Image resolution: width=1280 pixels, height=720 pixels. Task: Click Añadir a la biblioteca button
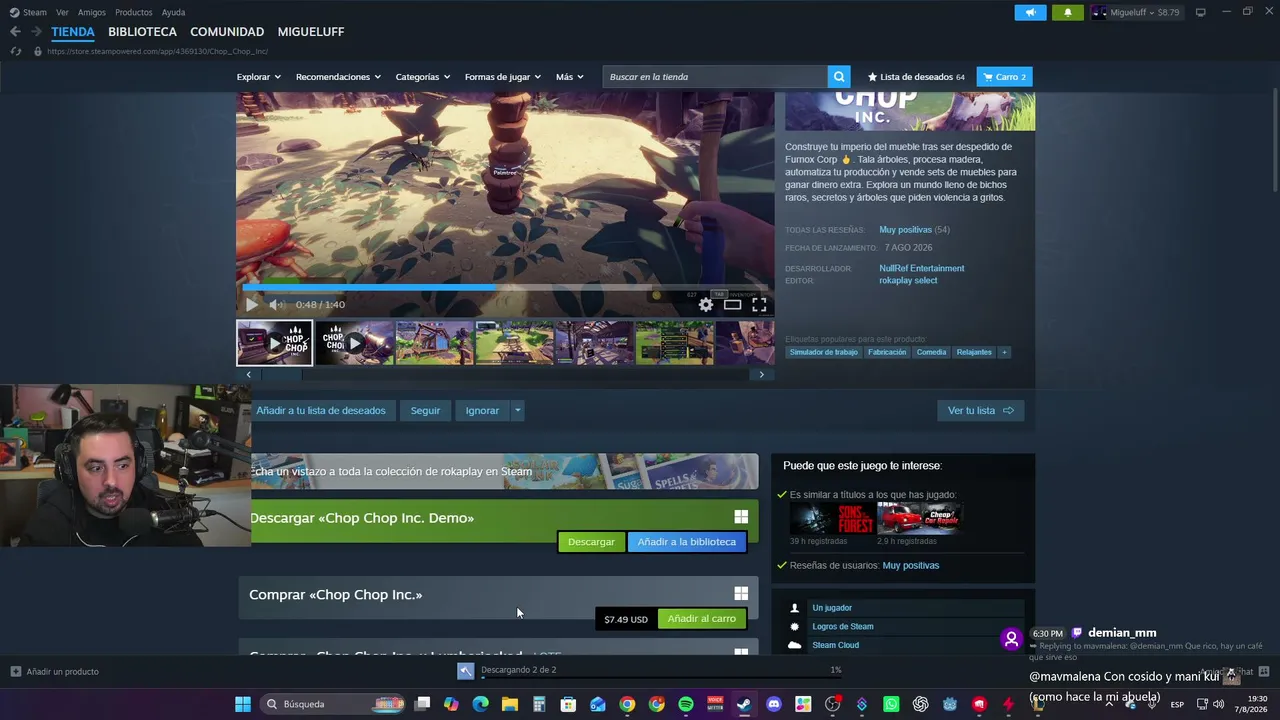(x=686, y=542)
